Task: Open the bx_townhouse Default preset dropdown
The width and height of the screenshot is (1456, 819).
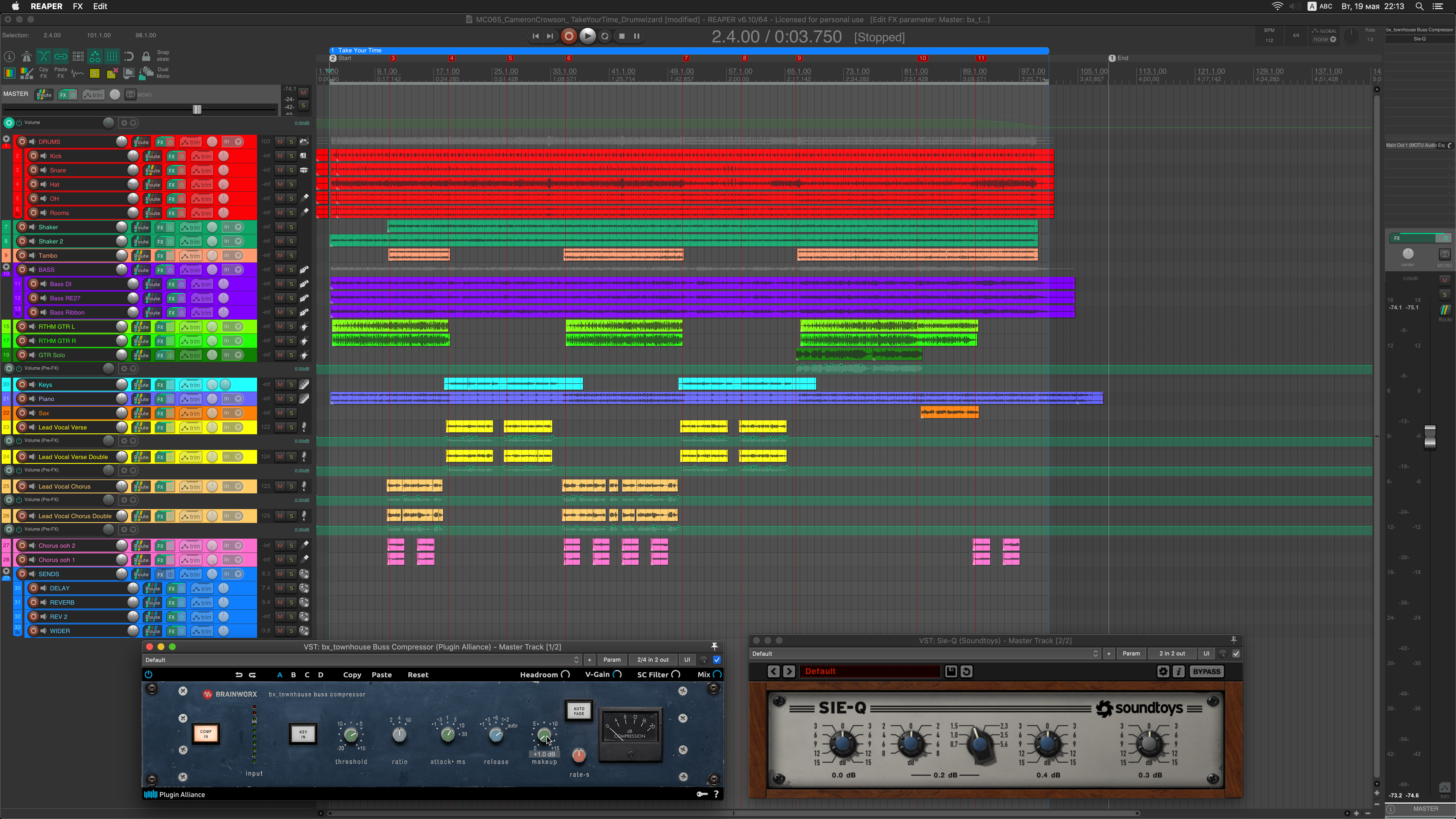Action: tap(362, 660)
